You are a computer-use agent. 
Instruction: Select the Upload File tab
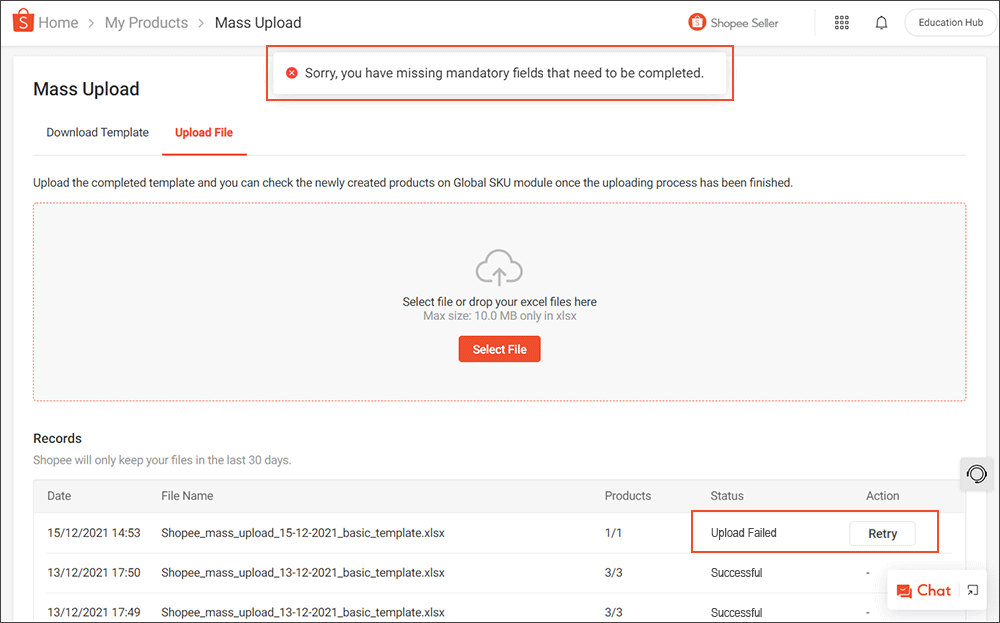pyautogui.click(x=204, y=132)
